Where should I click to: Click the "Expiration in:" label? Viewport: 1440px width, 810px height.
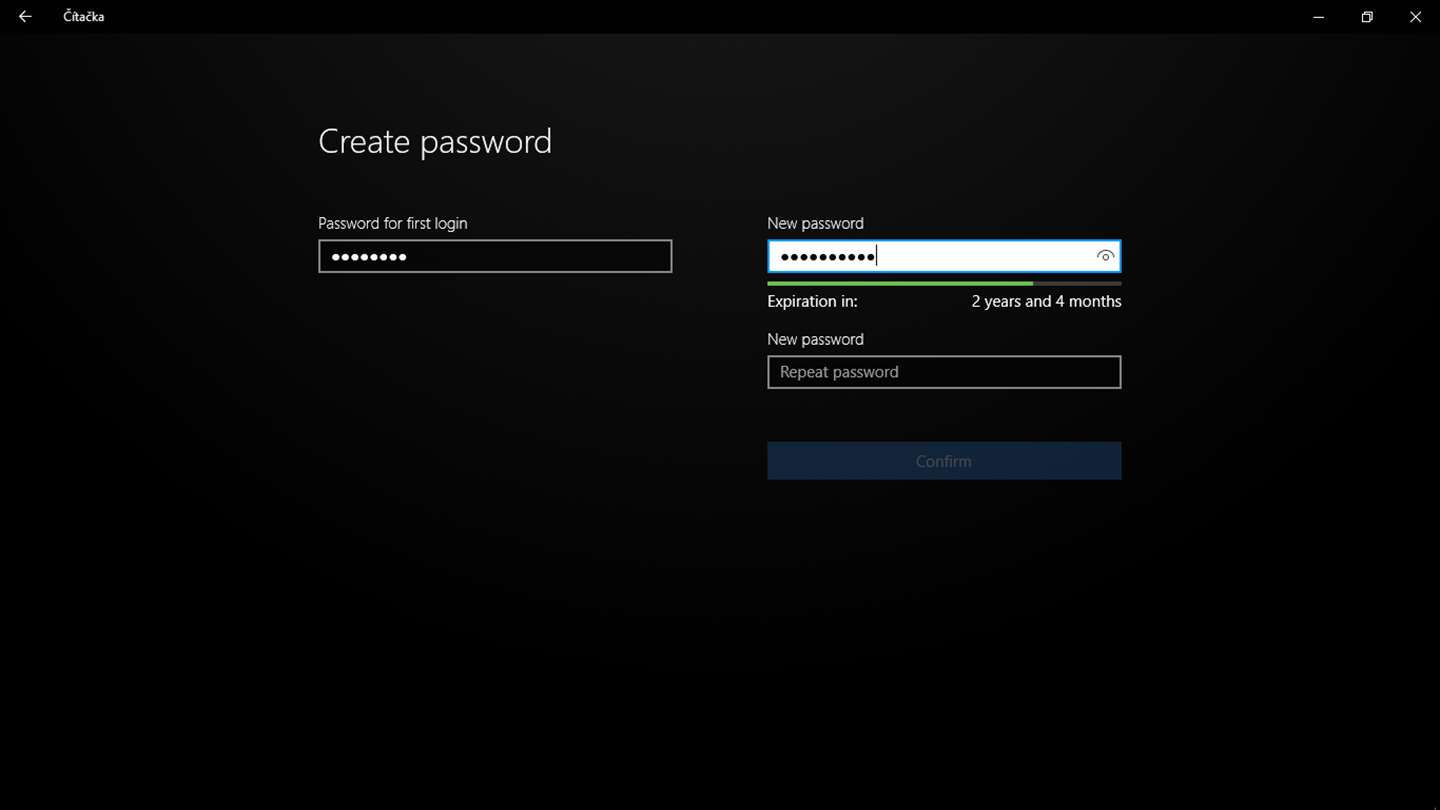coord(812,301)
